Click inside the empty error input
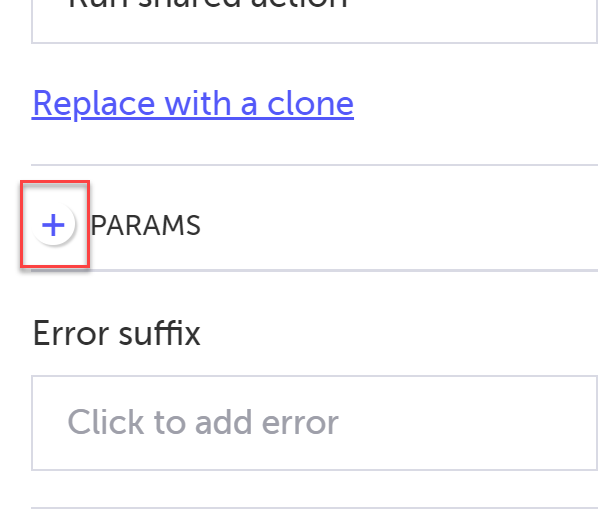 (x=314, y=423)
